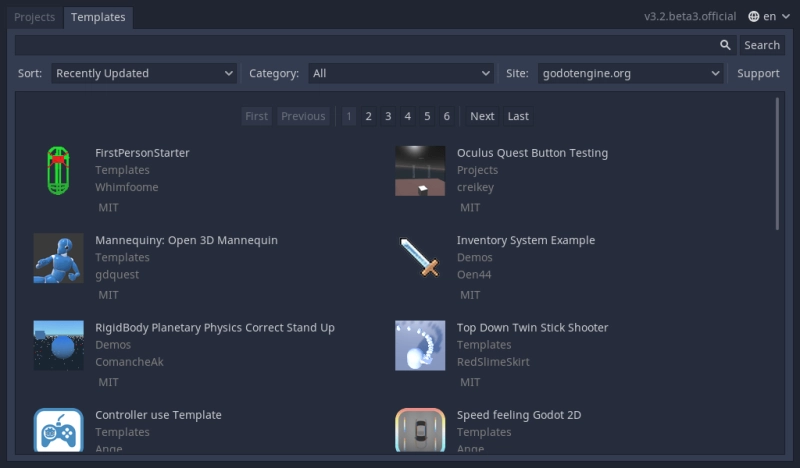This screenshot has height=468, width=800.
Task: Go to page 2
Action: coord(368,116)
